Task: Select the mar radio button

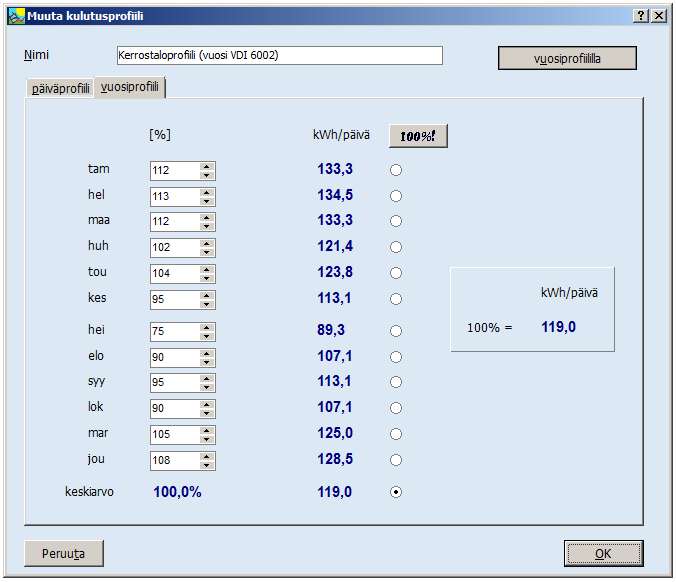Action: click(x=396, y=434)
